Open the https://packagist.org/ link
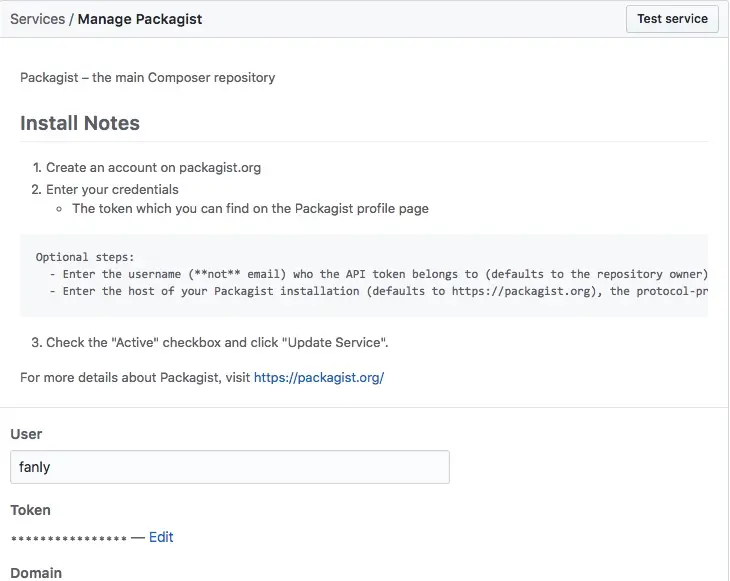 [x=319, y=378]
